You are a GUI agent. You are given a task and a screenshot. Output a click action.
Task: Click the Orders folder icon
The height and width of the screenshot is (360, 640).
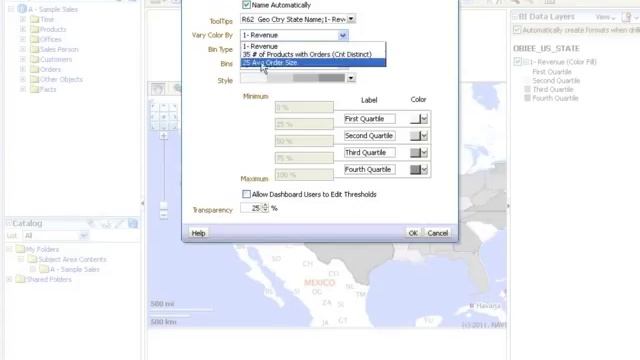point(35,69)
